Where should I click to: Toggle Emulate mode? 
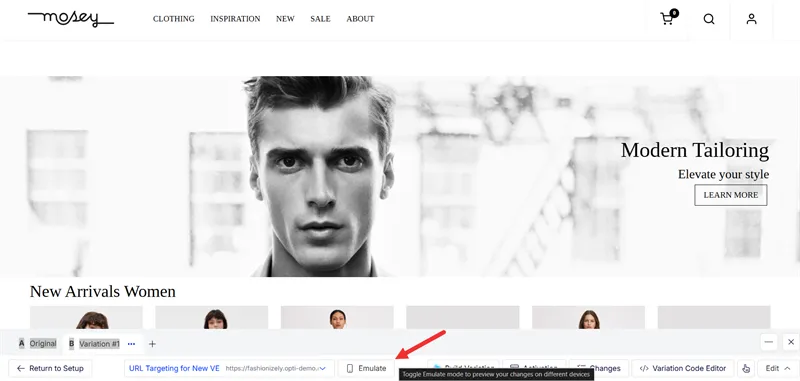[366, 368]
